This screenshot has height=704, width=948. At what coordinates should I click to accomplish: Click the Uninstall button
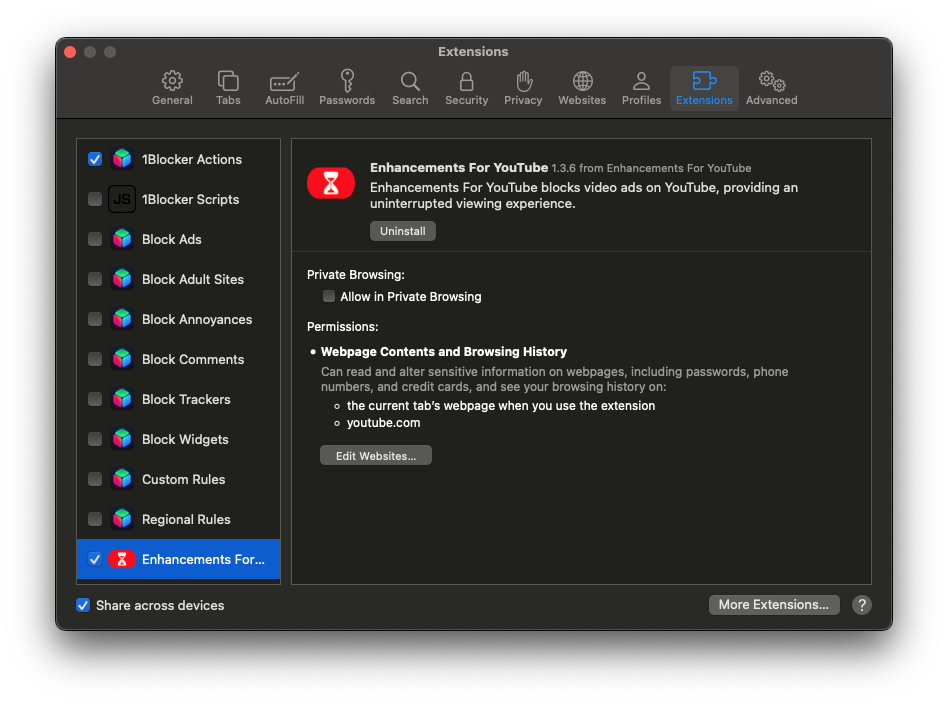(x=403, y=231)
